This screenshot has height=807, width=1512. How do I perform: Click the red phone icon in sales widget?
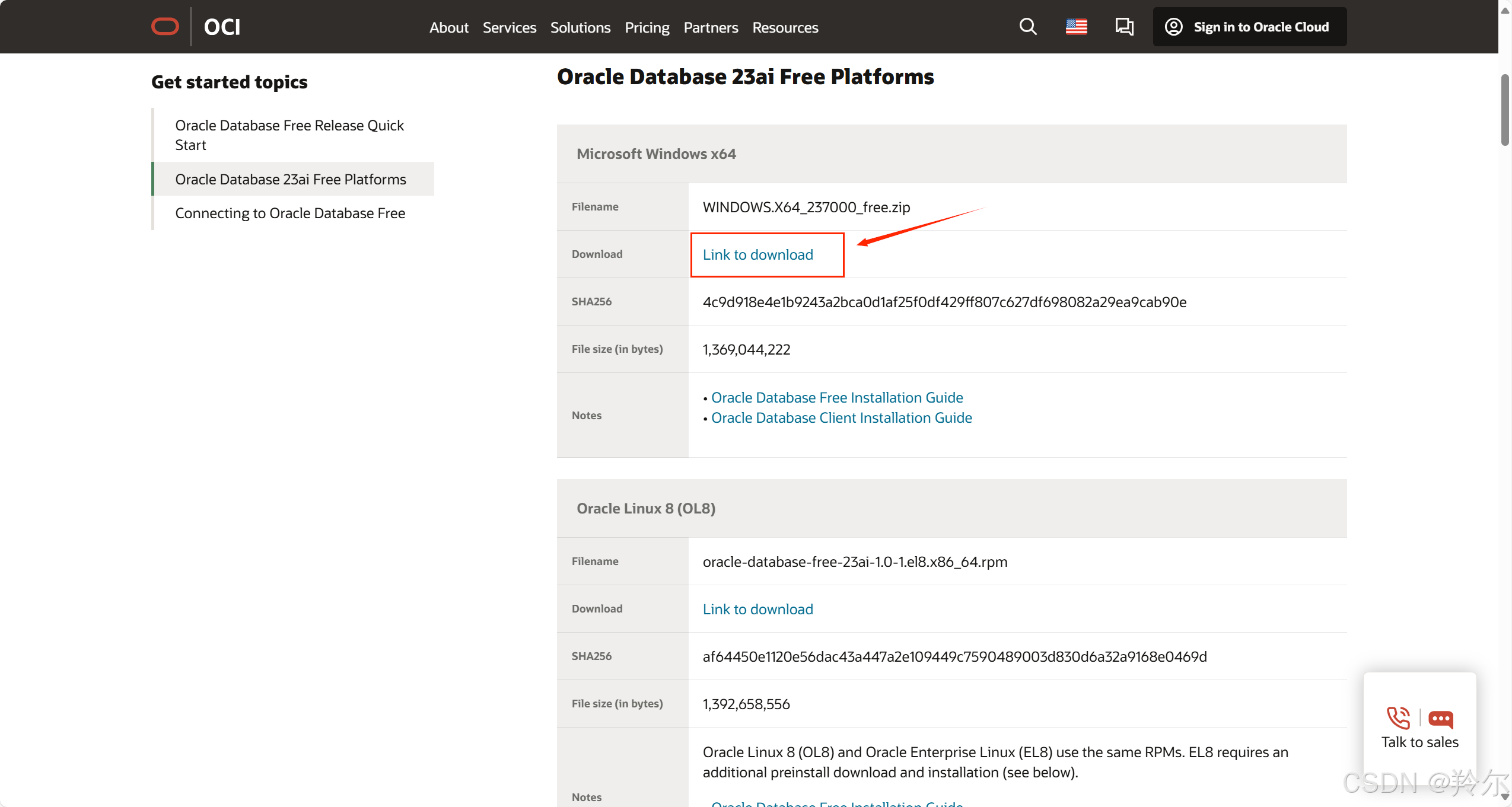coord(1398,717)
